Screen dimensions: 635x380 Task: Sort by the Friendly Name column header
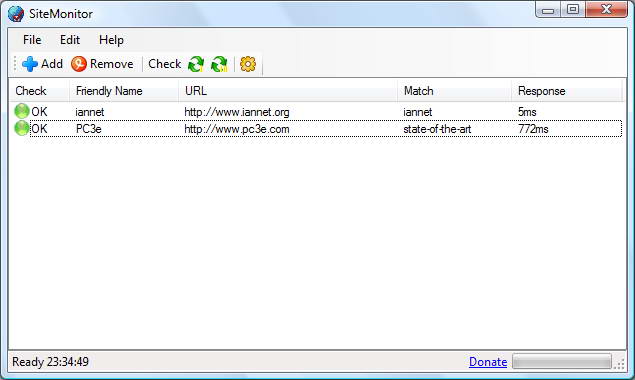(124, 91)
